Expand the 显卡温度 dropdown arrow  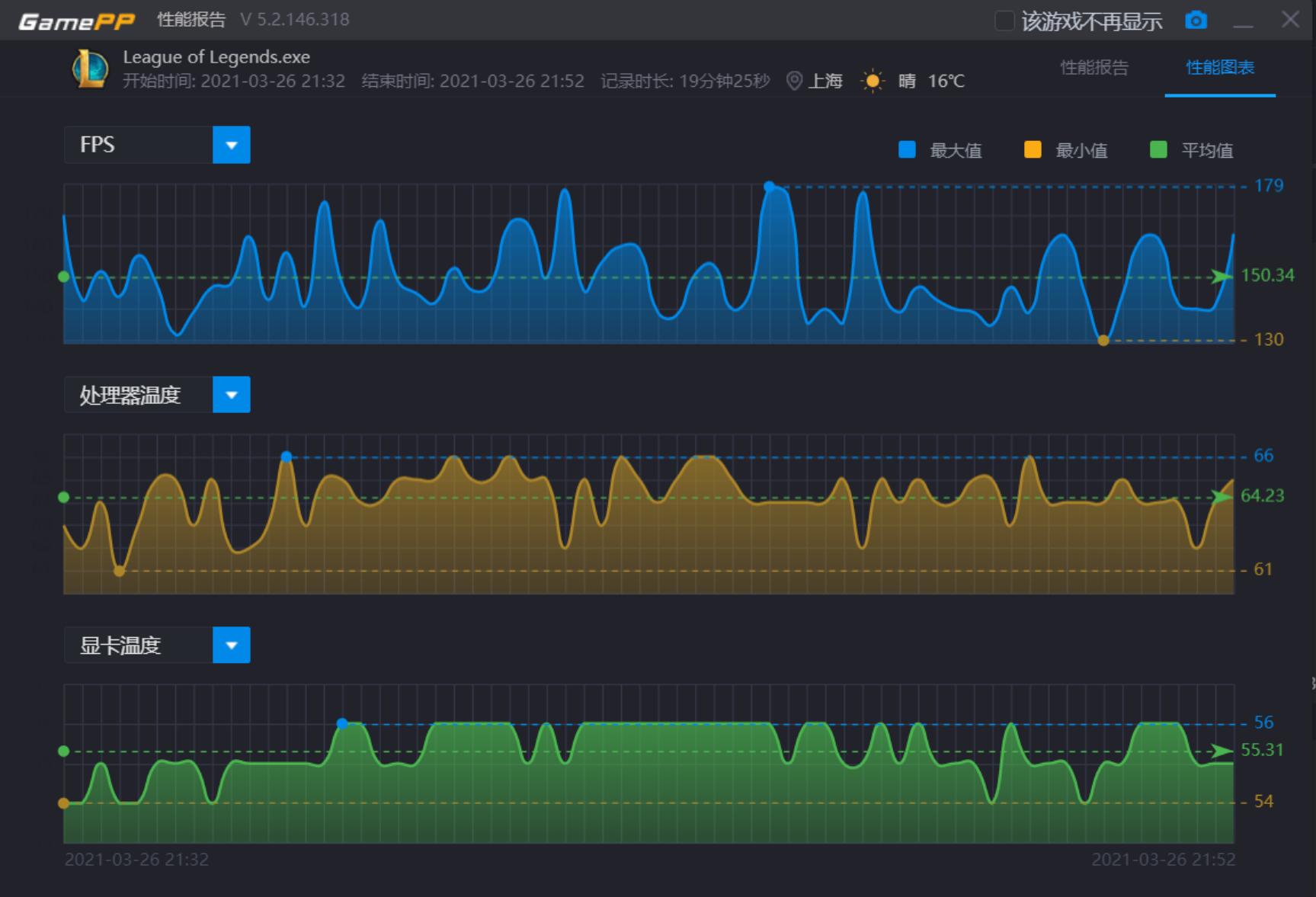tap(232, 646)
